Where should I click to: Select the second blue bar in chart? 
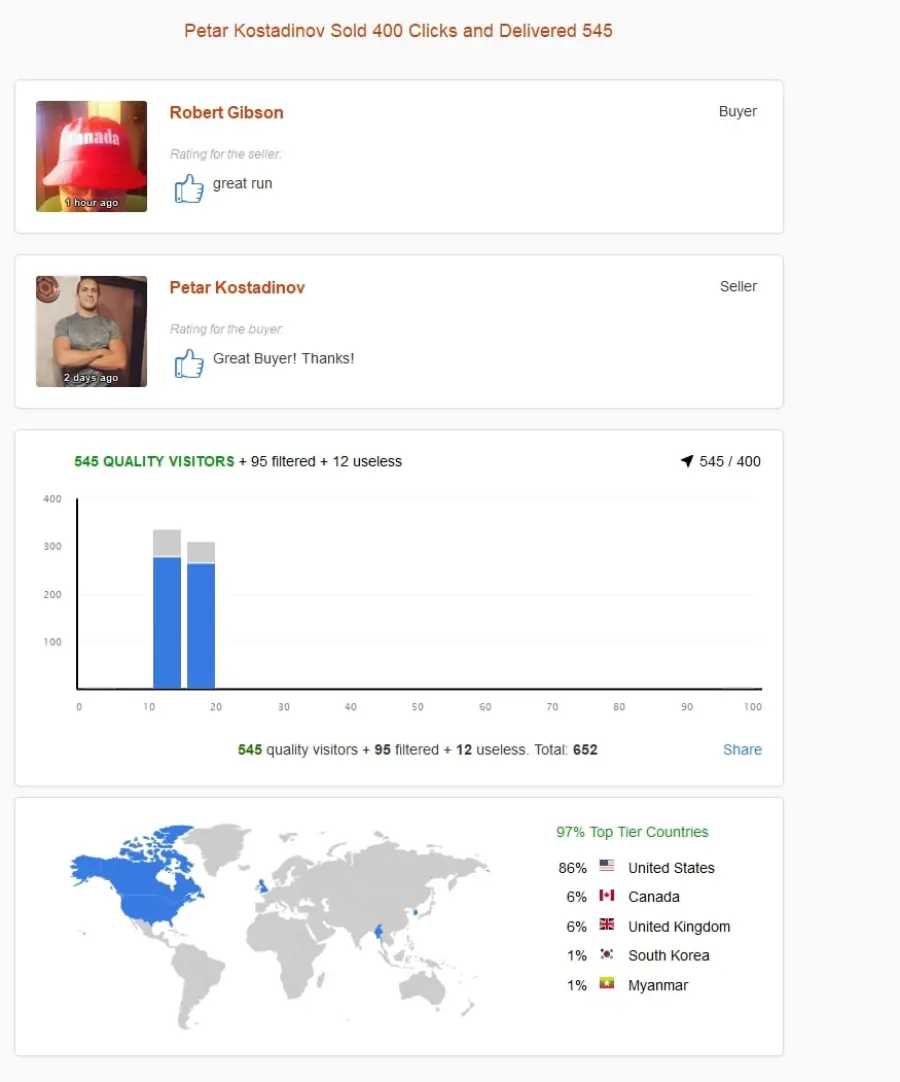point(201,626)
